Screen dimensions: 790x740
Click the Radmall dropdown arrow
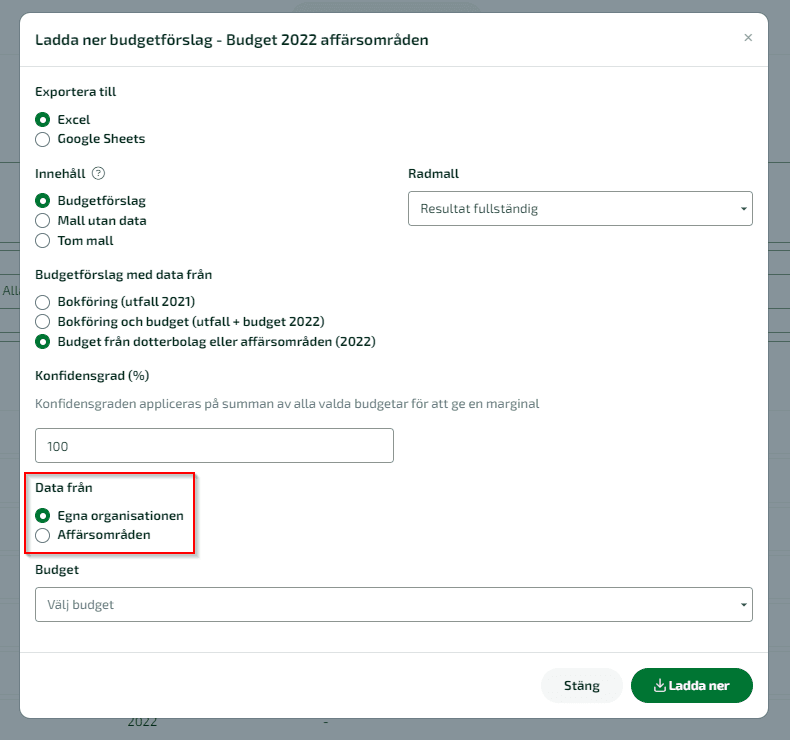743,209
